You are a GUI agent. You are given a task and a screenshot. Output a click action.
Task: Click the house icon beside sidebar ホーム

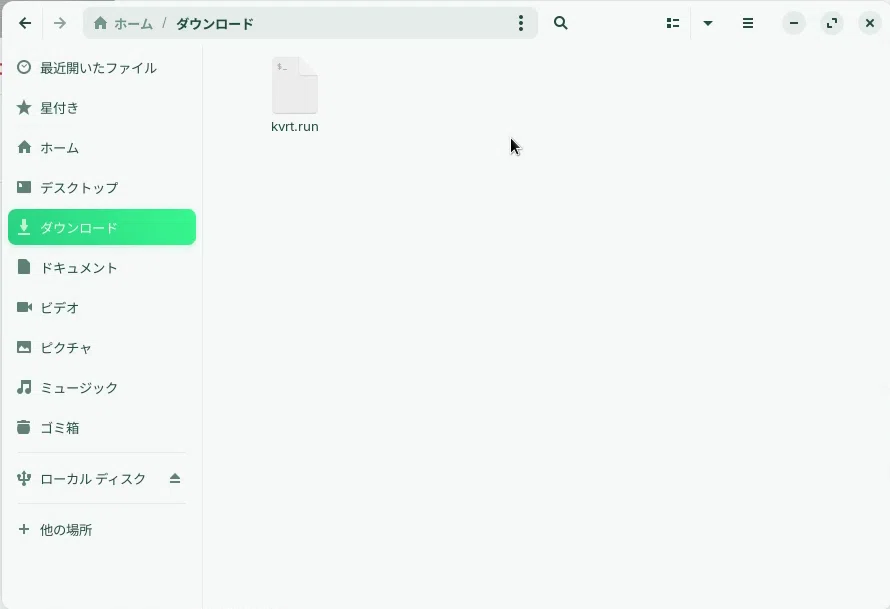pos(24,147)
